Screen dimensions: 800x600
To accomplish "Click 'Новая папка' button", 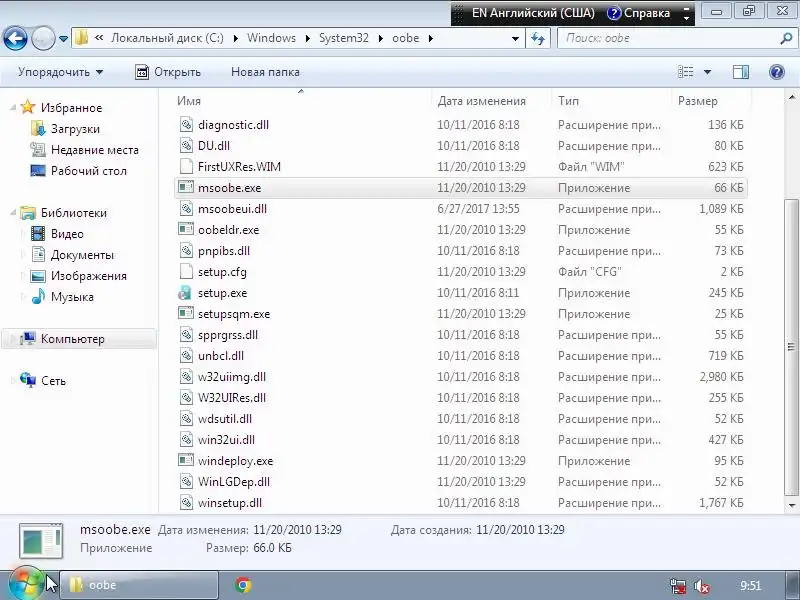I will [x=265, y=72].
